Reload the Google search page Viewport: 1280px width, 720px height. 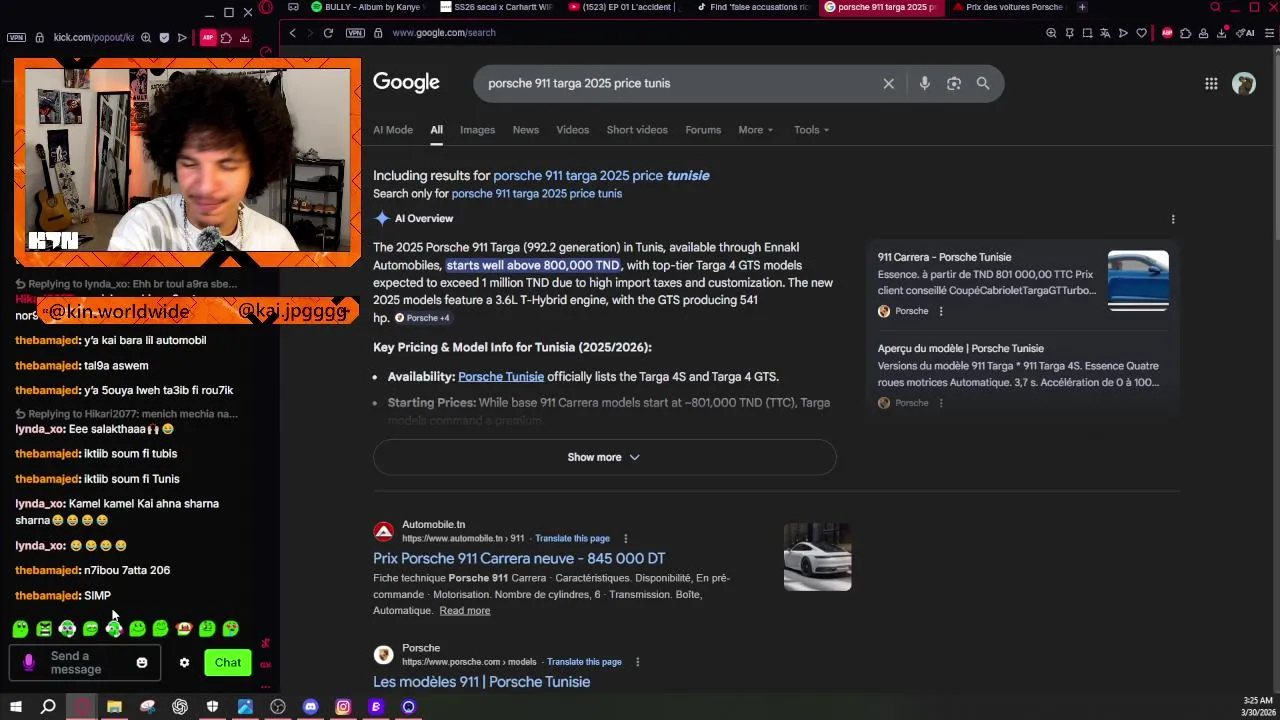[x=327, y=33]
